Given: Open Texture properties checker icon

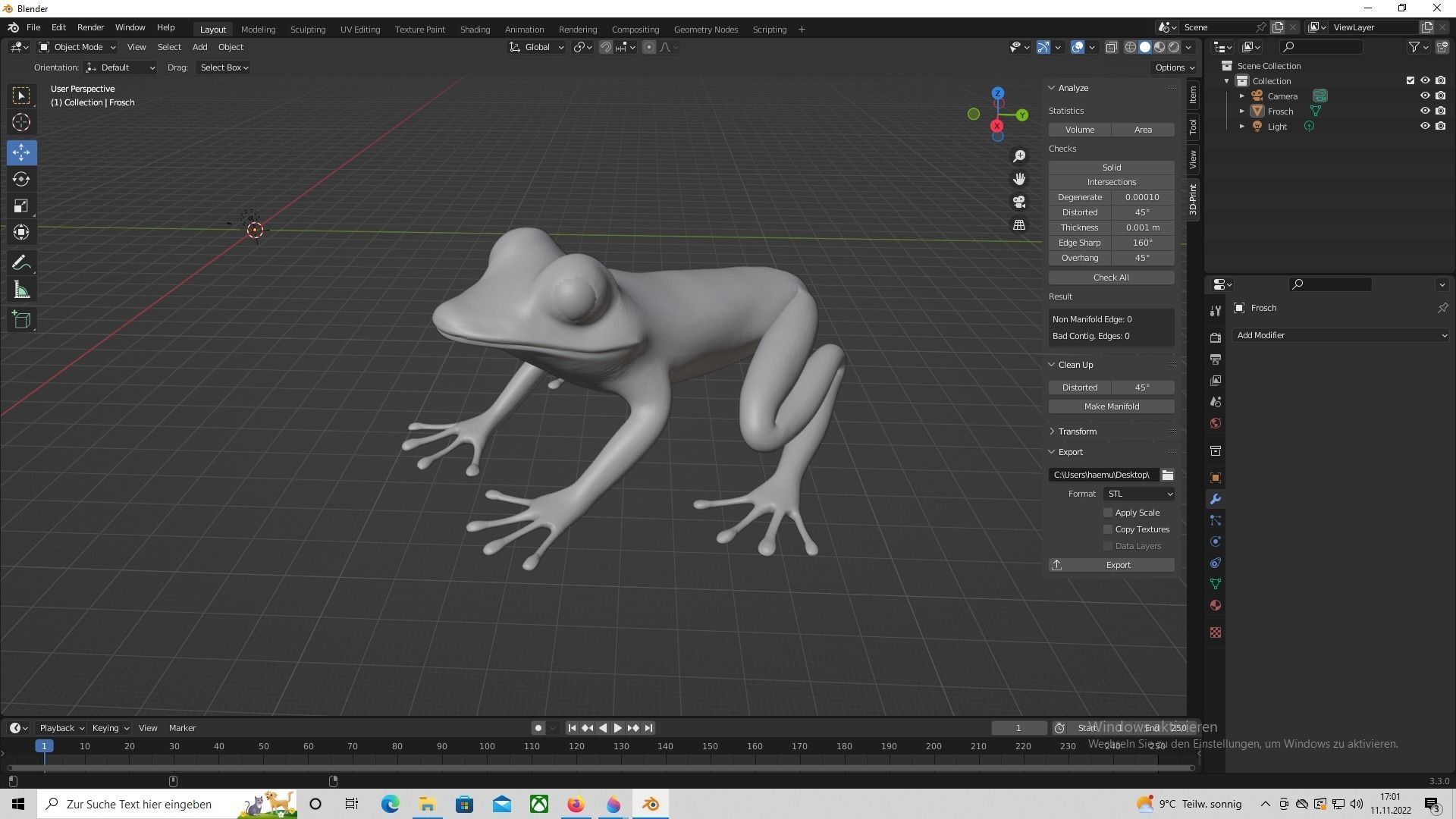Looking at the screenshot, I should point(1216,633).
